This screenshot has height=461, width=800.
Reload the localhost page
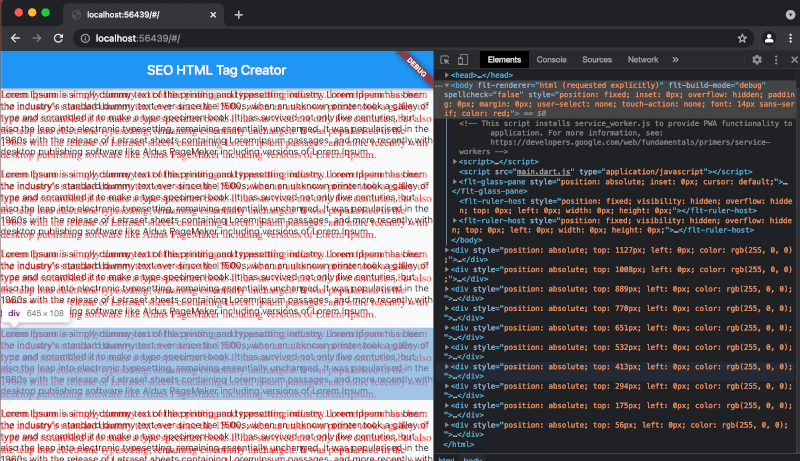point(58,38)
